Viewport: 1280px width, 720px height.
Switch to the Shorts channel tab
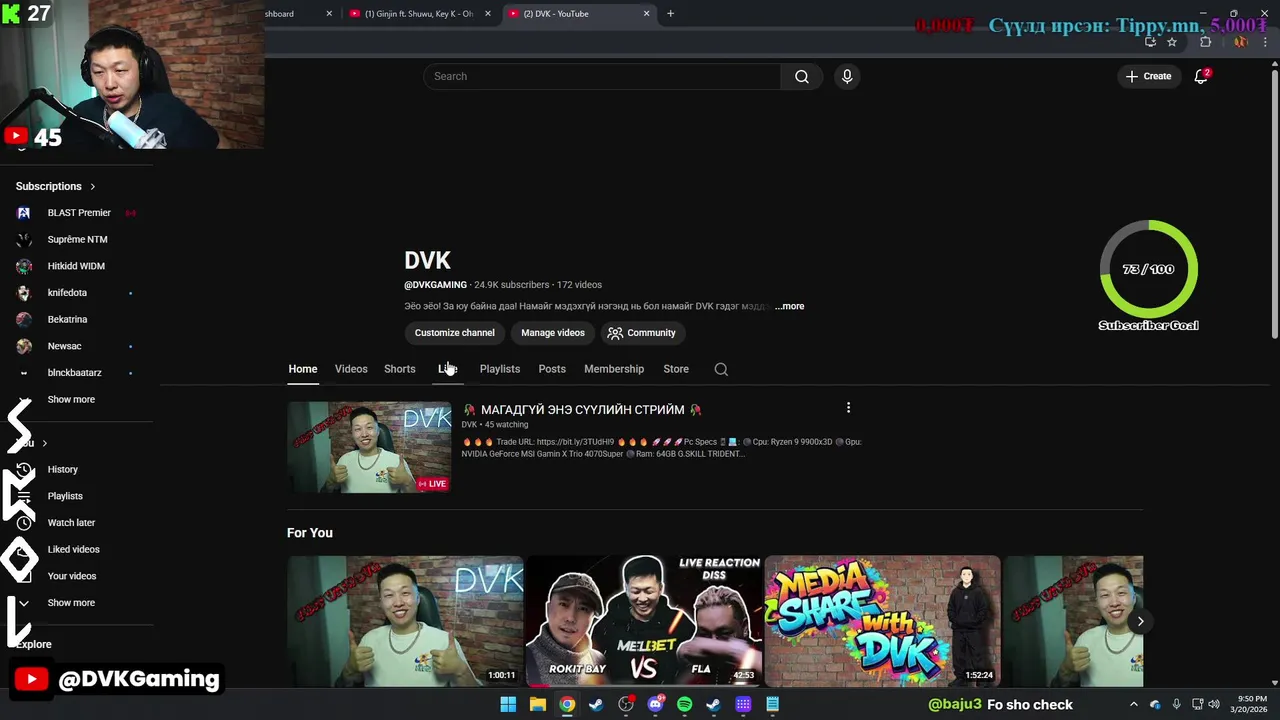click(x=400, y=369)
